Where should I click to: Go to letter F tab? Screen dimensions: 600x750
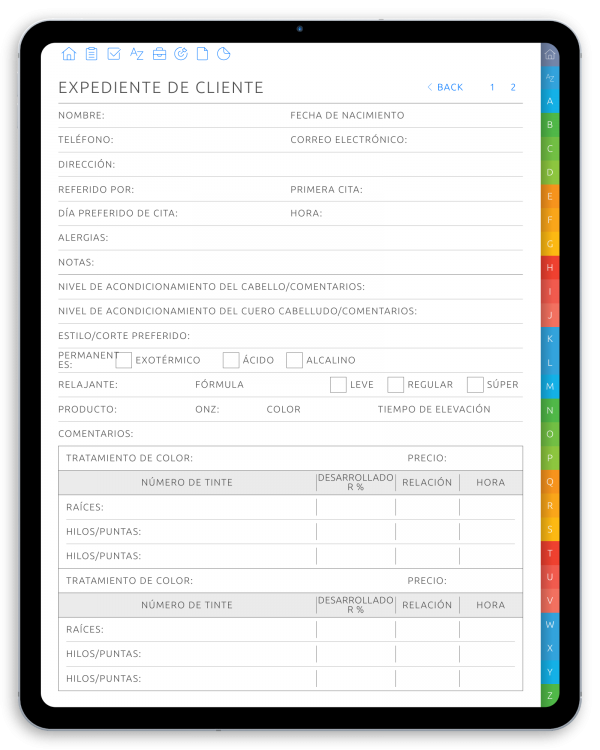(x=550, y=220)
